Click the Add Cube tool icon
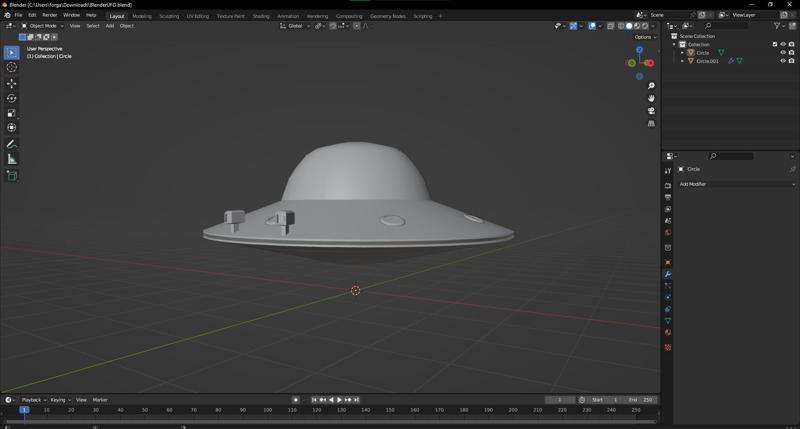The height and width of the screenshot is (429, 800). click(x=12, y=176)
